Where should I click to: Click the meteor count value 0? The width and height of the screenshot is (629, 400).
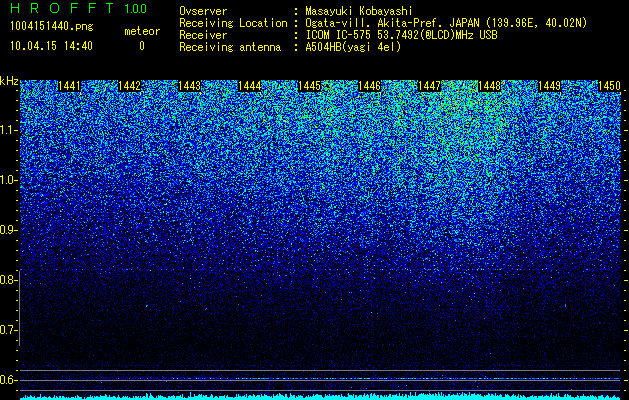(142, 46)
